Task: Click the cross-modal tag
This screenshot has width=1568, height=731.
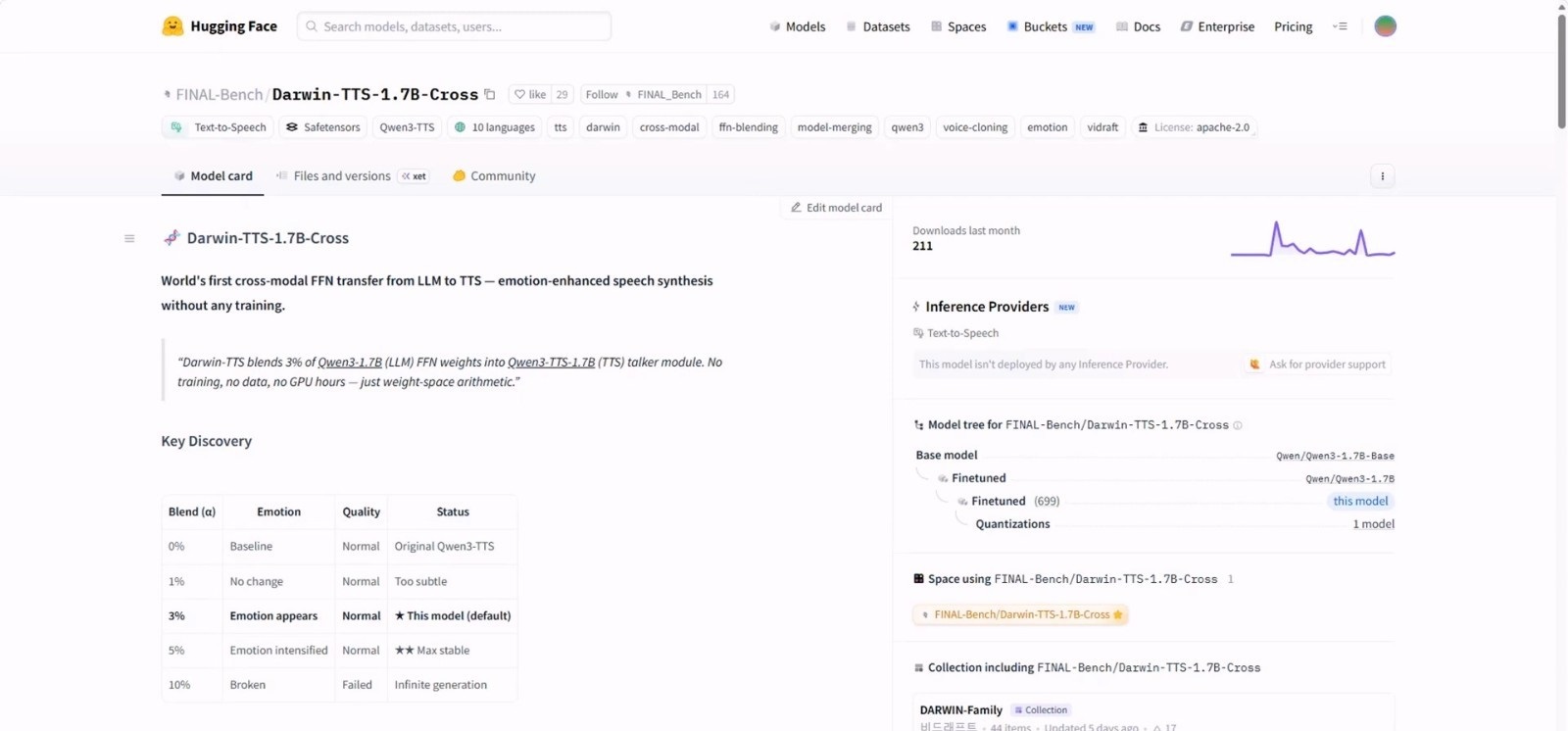Action: point(669,127)
